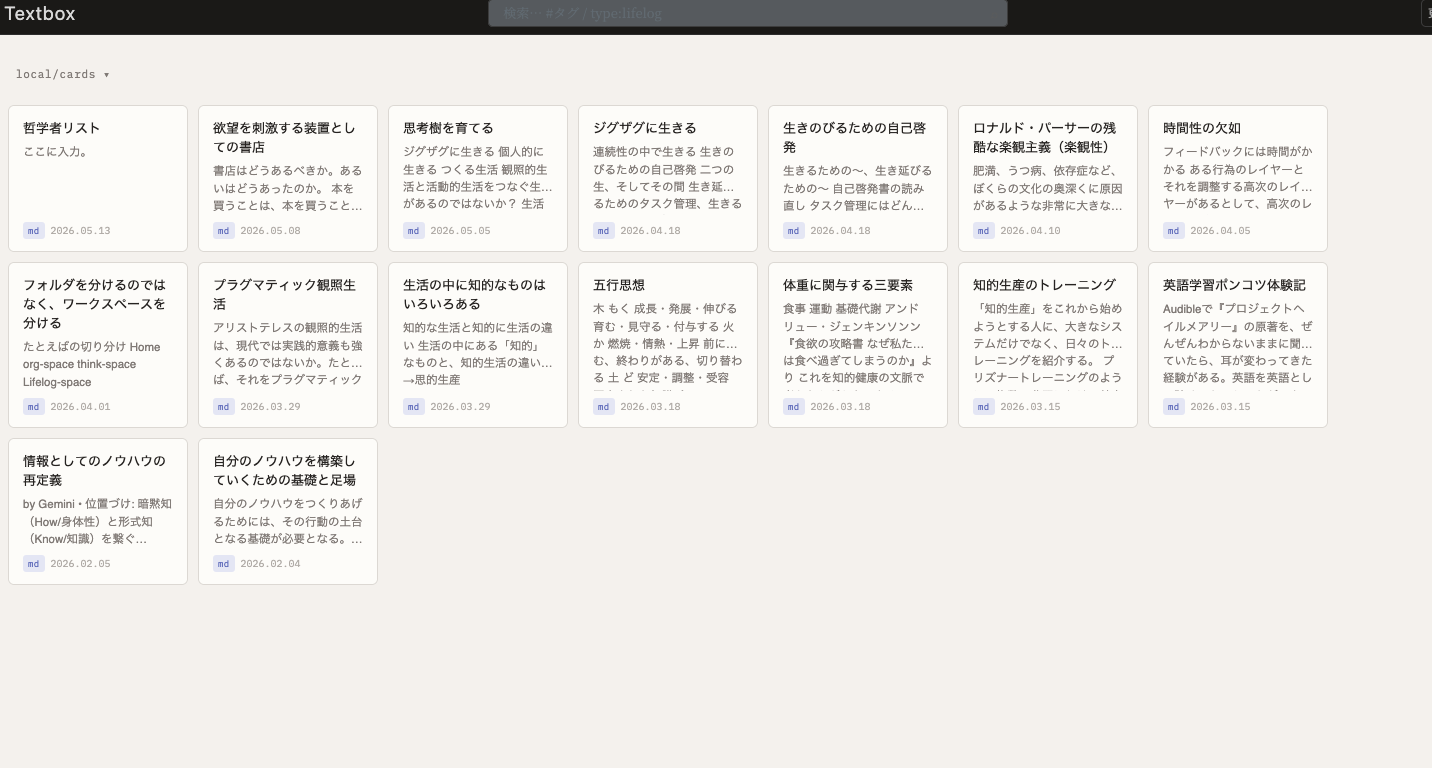Click md badge on ロナルド・パーサー card

click(984, 231)
